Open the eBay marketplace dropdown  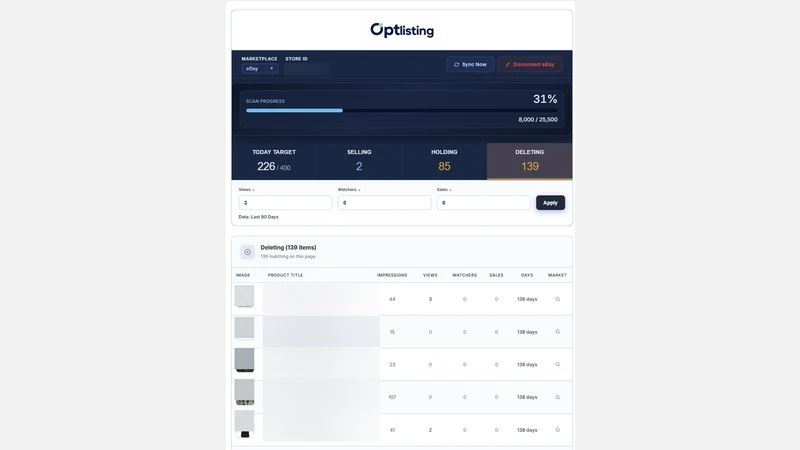260,68
